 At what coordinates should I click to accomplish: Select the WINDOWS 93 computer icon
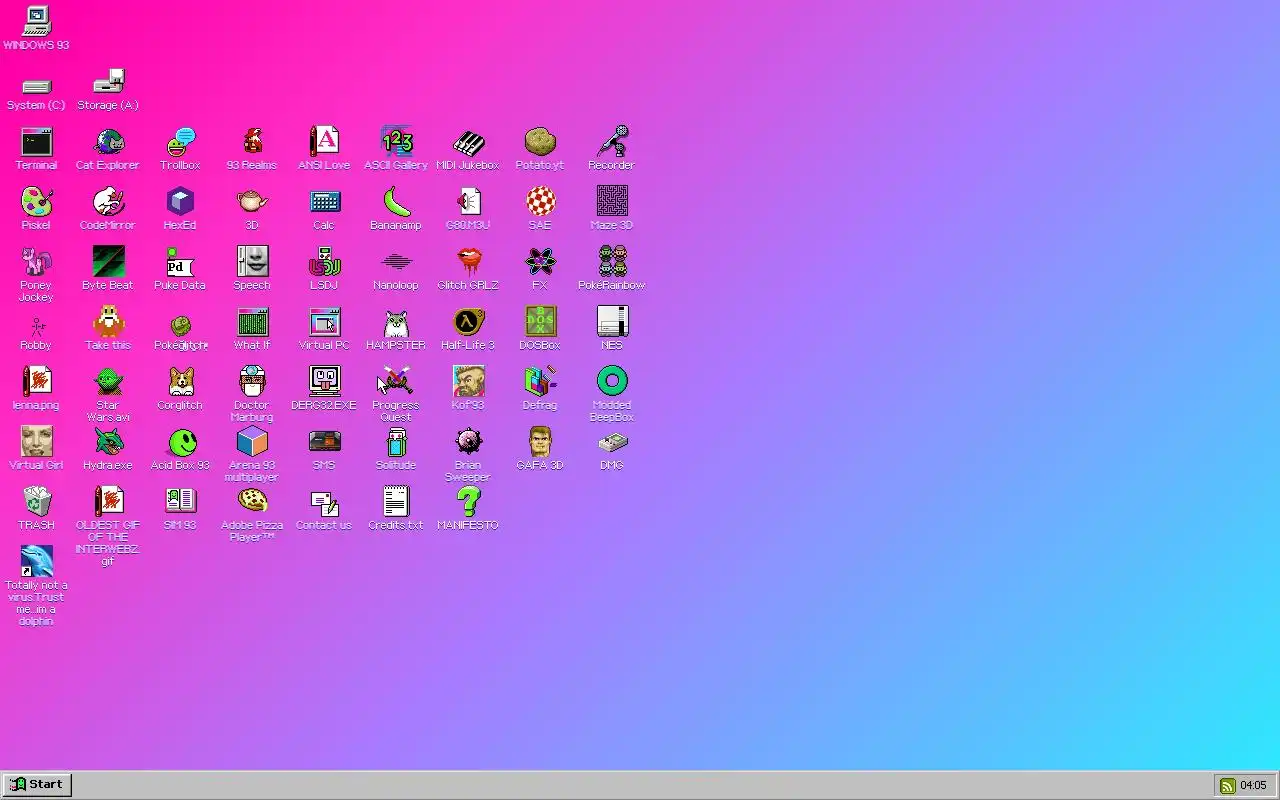[36, 20]
